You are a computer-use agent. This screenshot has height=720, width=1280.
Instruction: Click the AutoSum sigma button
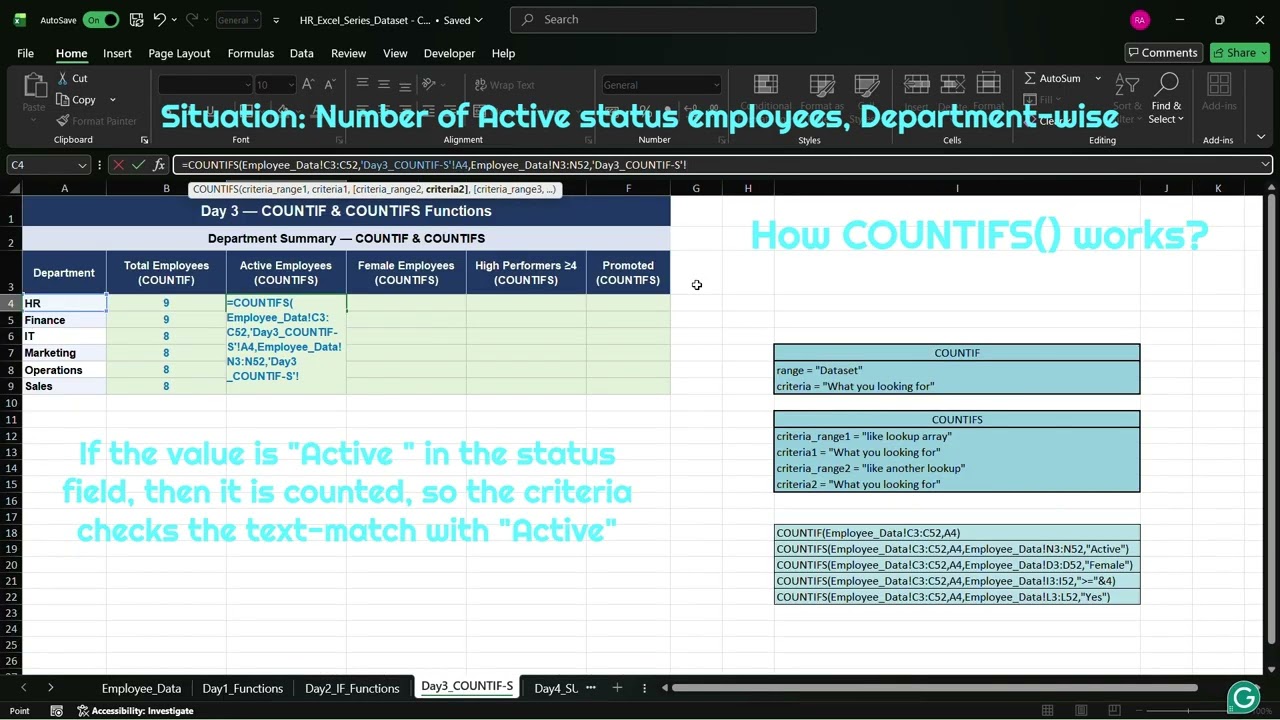[x=1053, y=78]
